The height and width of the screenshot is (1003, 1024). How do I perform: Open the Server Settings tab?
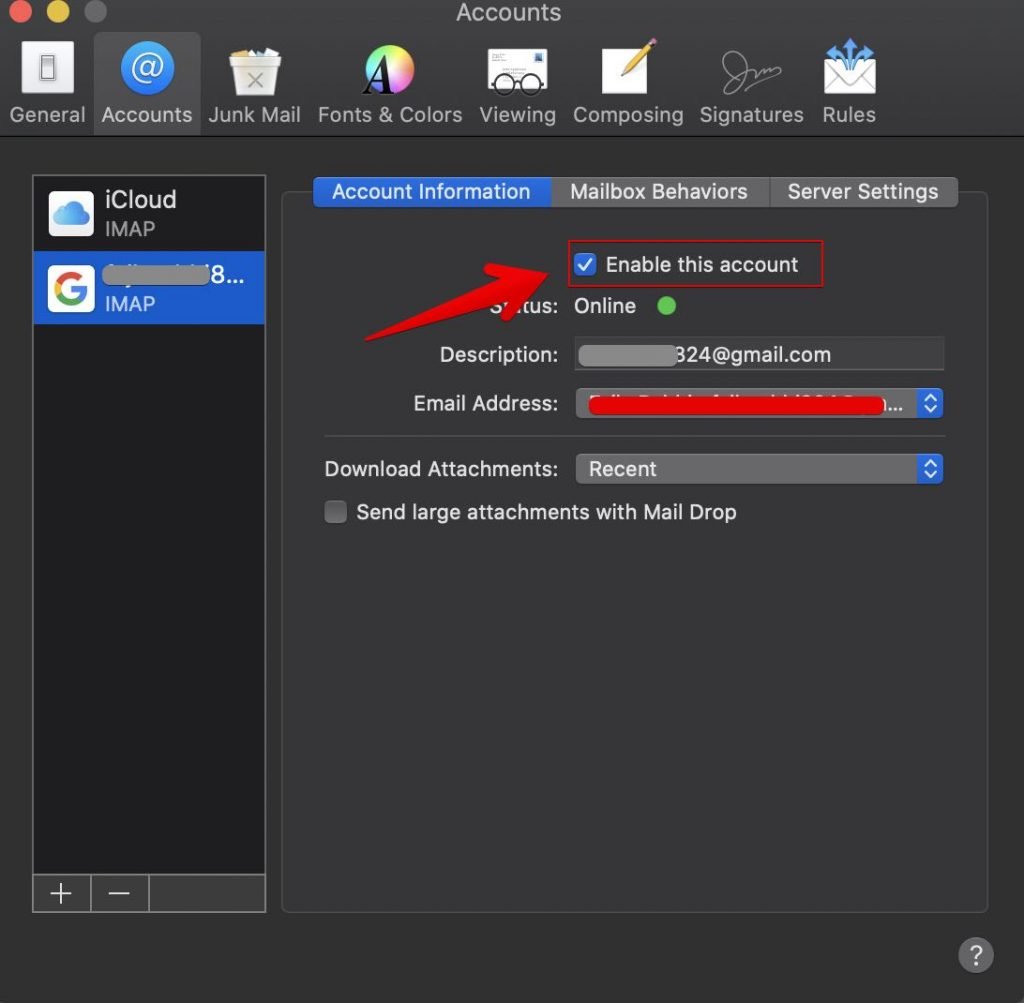(863, 191)
